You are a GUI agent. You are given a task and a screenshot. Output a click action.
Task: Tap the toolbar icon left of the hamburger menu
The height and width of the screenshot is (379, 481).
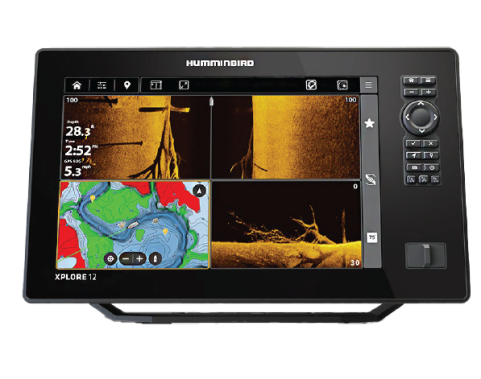coord(342,85)
